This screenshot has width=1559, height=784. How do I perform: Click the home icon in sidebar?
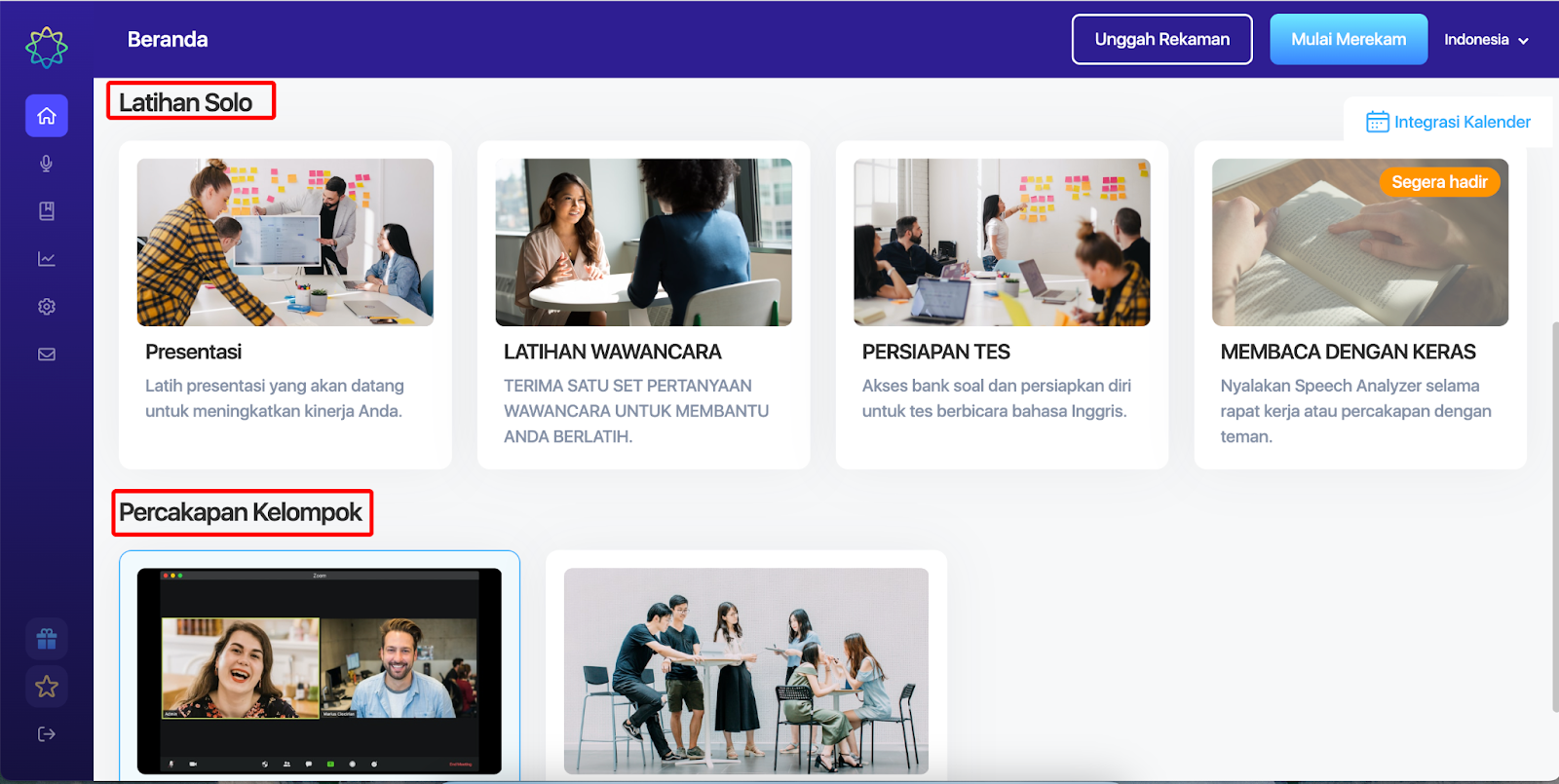[47, 116]
